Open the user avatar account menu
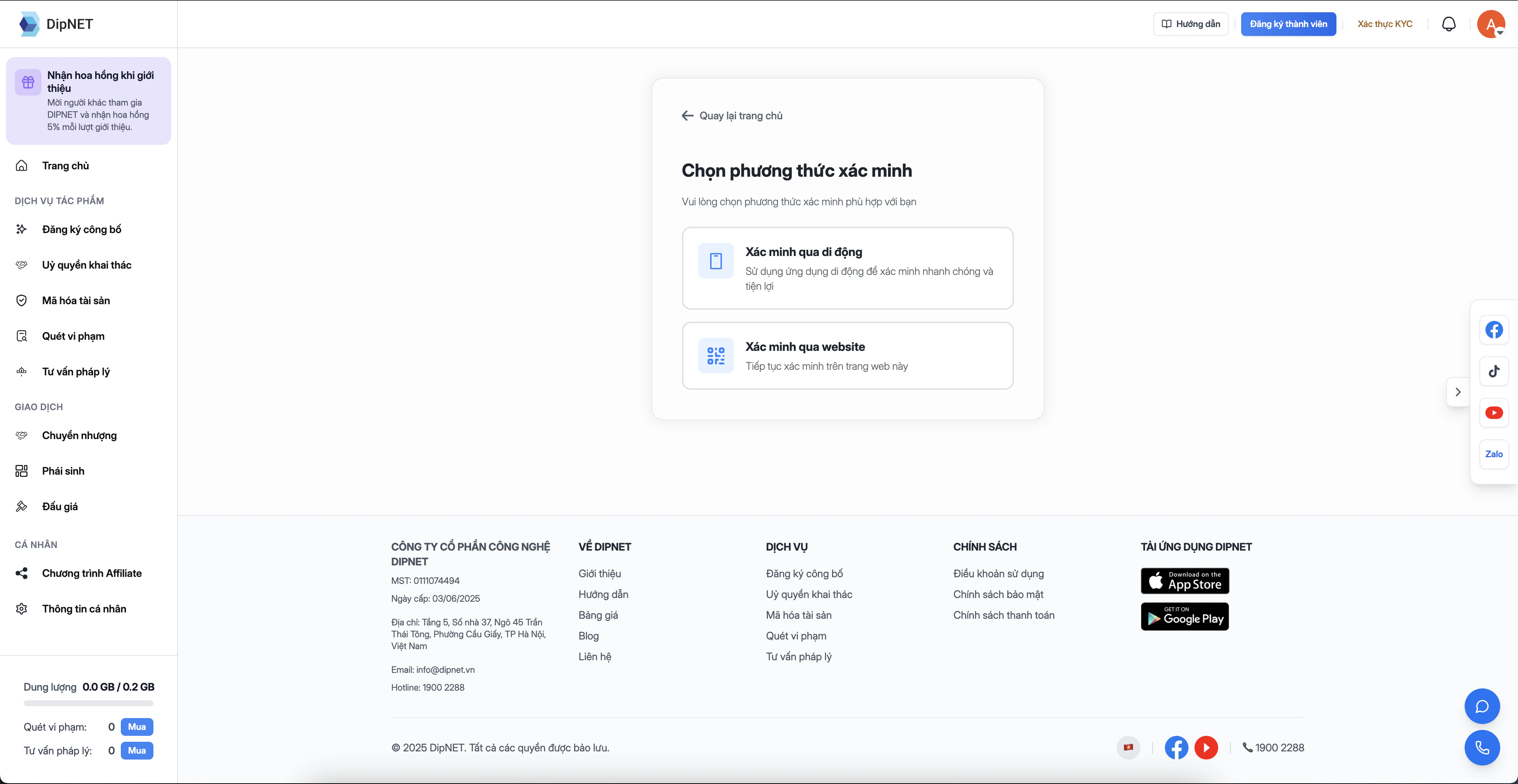The image size is (1518, 784). point(1491,24)
